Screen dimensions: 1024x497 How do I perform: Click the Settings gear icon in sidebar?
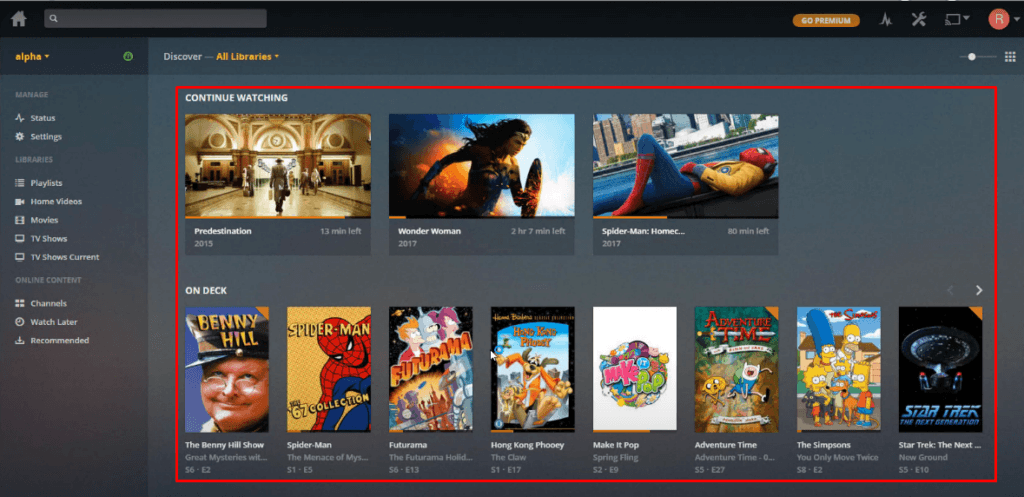[x=20, y=136]
